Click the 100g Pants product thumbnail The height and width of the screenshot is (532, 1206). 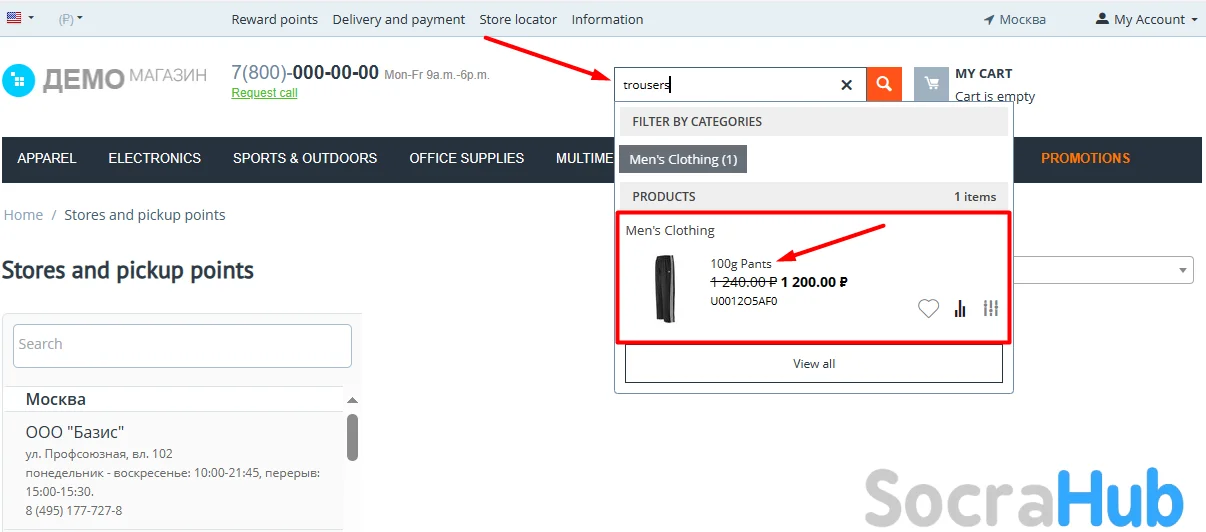pyautogui.click(x=665, y=288)
